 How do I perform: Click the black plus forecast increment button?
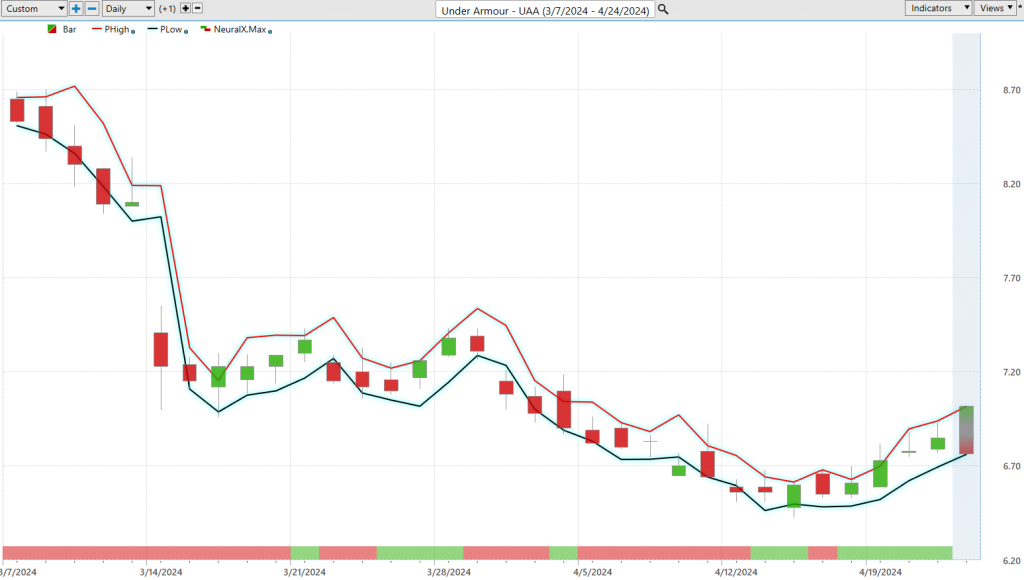coord(186,8)
